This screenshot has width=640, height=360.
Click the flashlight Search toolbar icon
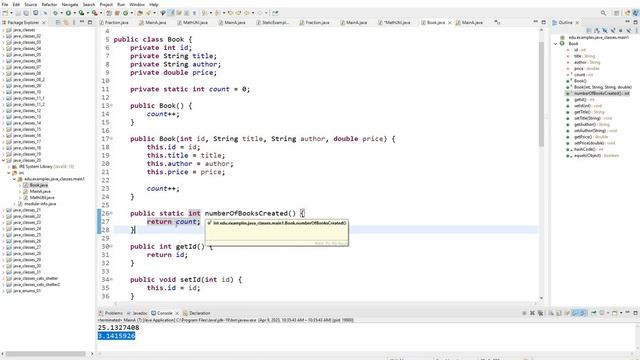click(149, 13)
